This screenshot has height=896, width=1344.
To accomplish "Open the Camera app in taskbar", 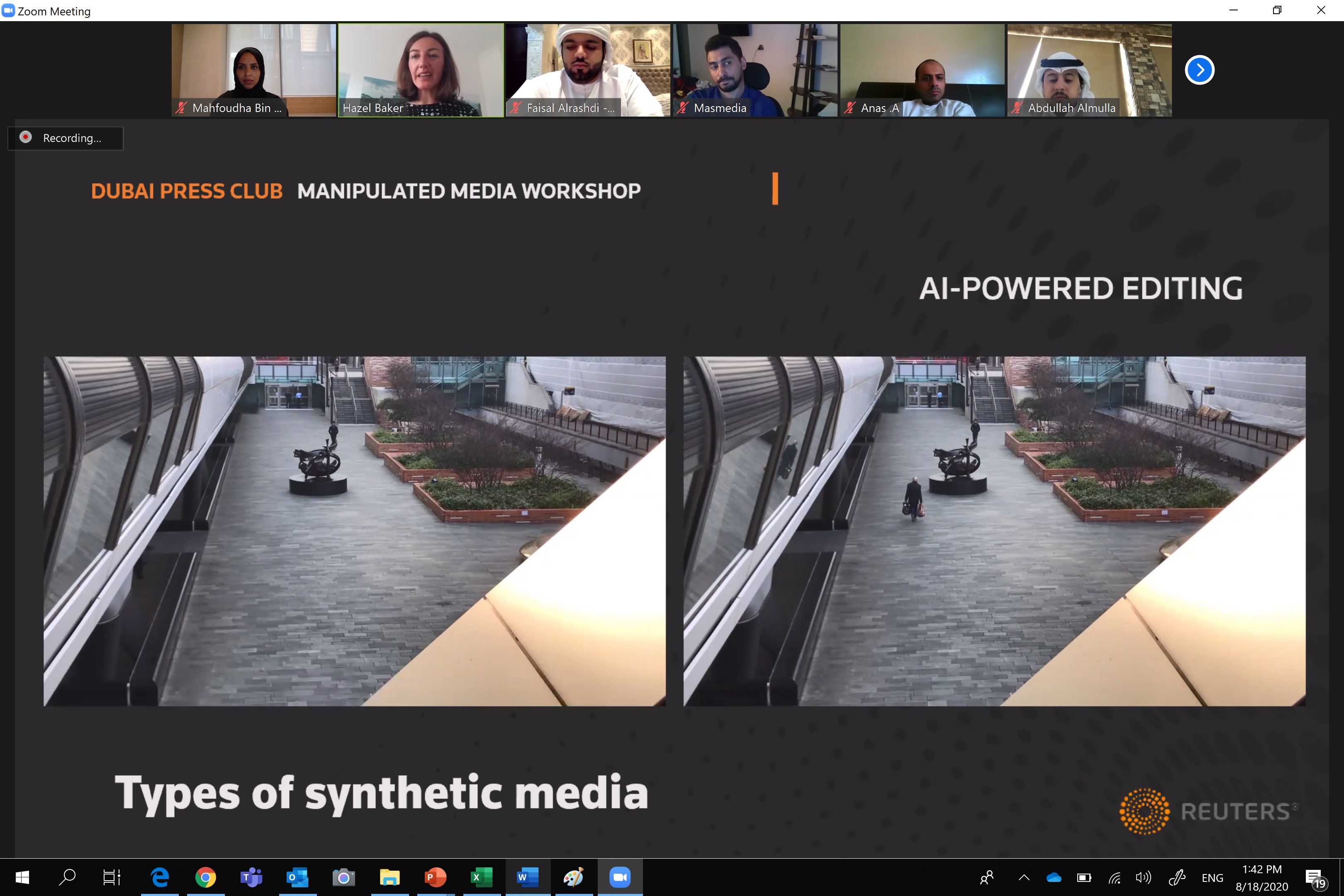I will 343,877.
